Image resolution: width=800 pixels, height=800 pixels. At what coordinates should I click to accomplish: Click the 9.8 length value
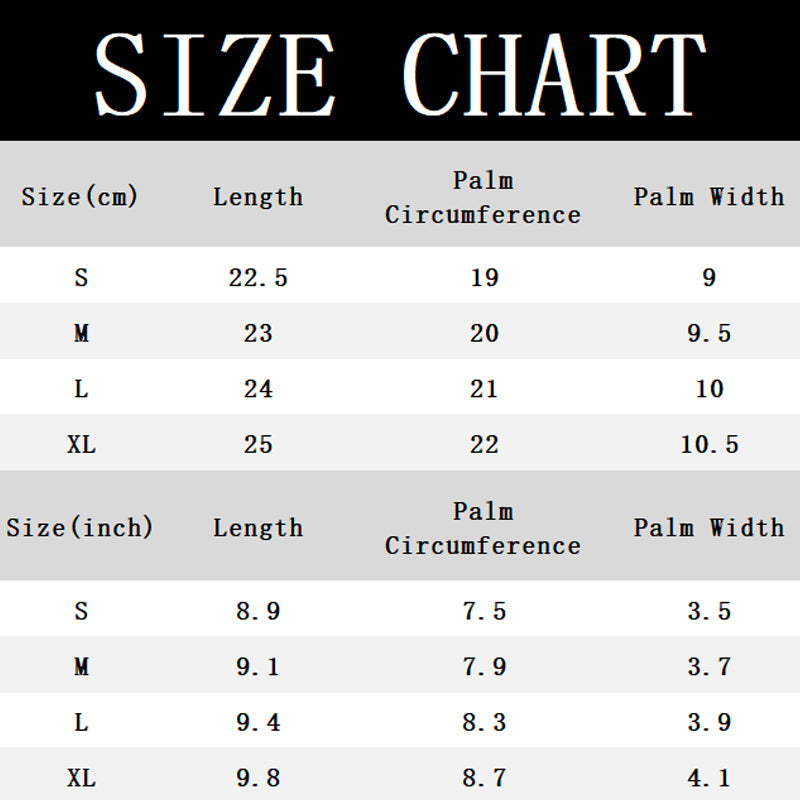coord(258,776)
